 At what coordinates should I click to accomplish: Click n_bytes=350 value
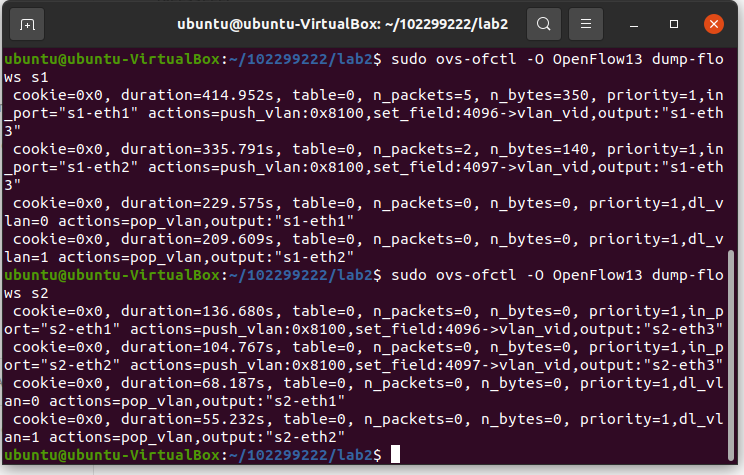[x=539, y=95]
